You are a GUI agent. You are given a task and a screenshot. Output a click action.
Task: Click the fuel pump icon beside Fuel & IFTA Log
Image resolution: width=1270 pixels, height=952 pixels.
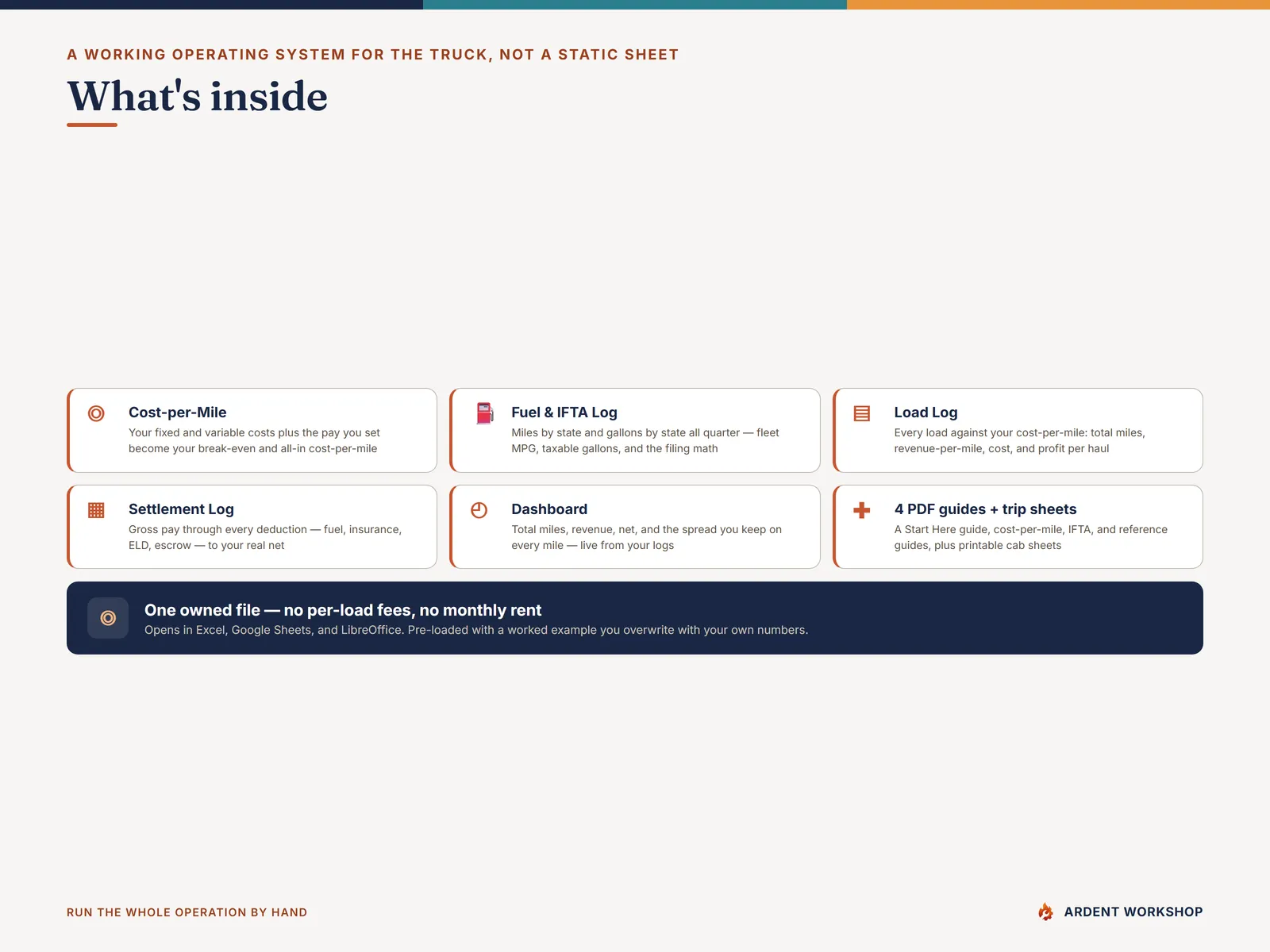click(484, 413)
